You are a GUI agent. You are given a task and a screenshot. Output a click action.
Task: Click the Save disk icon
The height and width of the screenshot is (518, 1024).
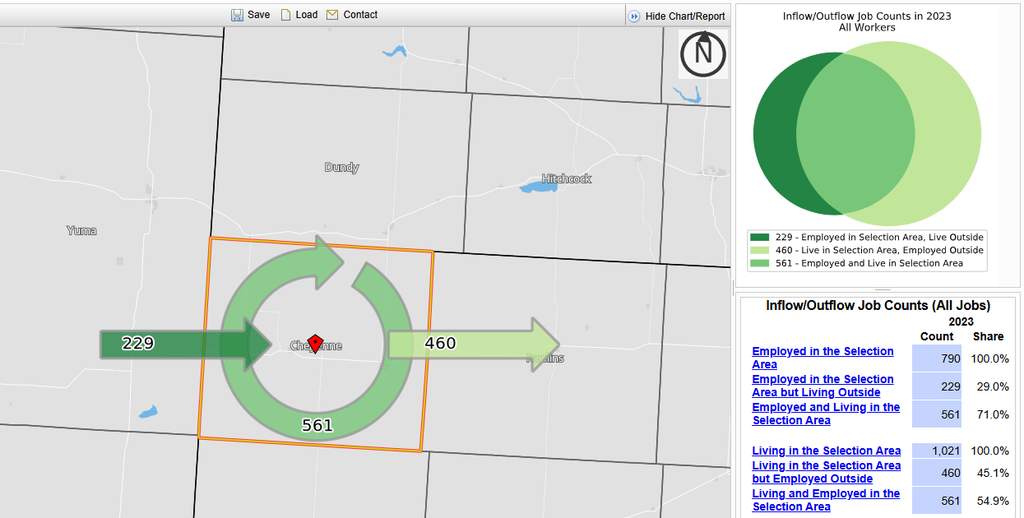237,15
